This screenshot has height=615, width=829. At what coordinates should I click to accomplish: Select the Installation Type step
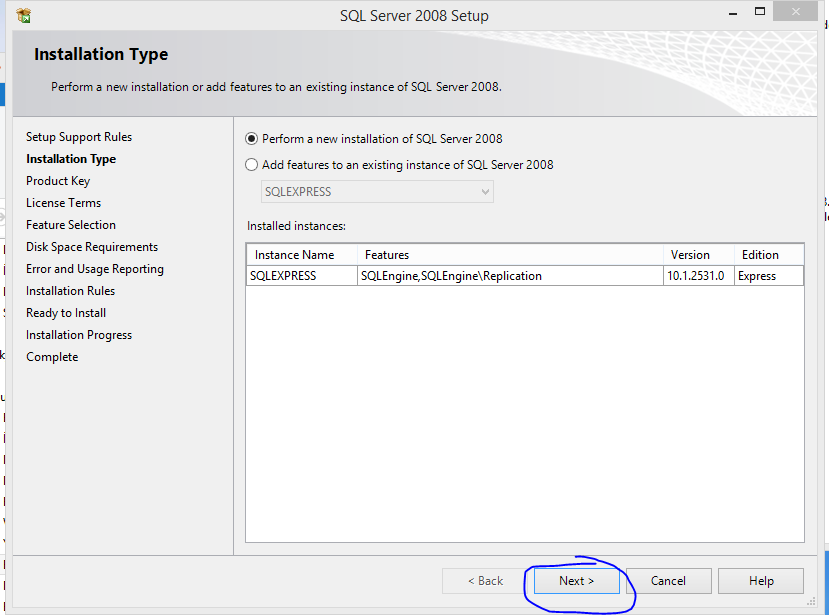(71, 159)
